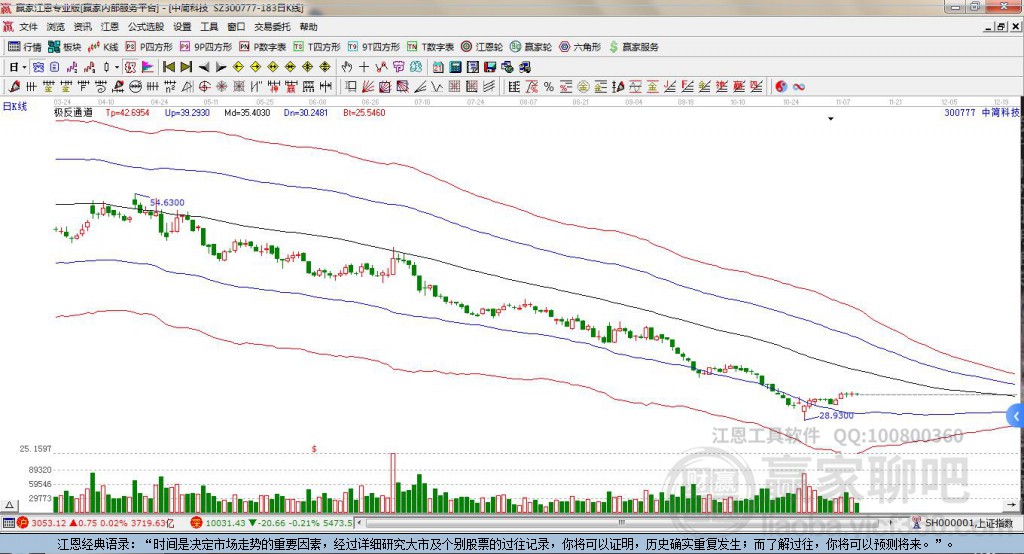
Task: Expand the small black triangle above chart
Action: coord(831,118)
